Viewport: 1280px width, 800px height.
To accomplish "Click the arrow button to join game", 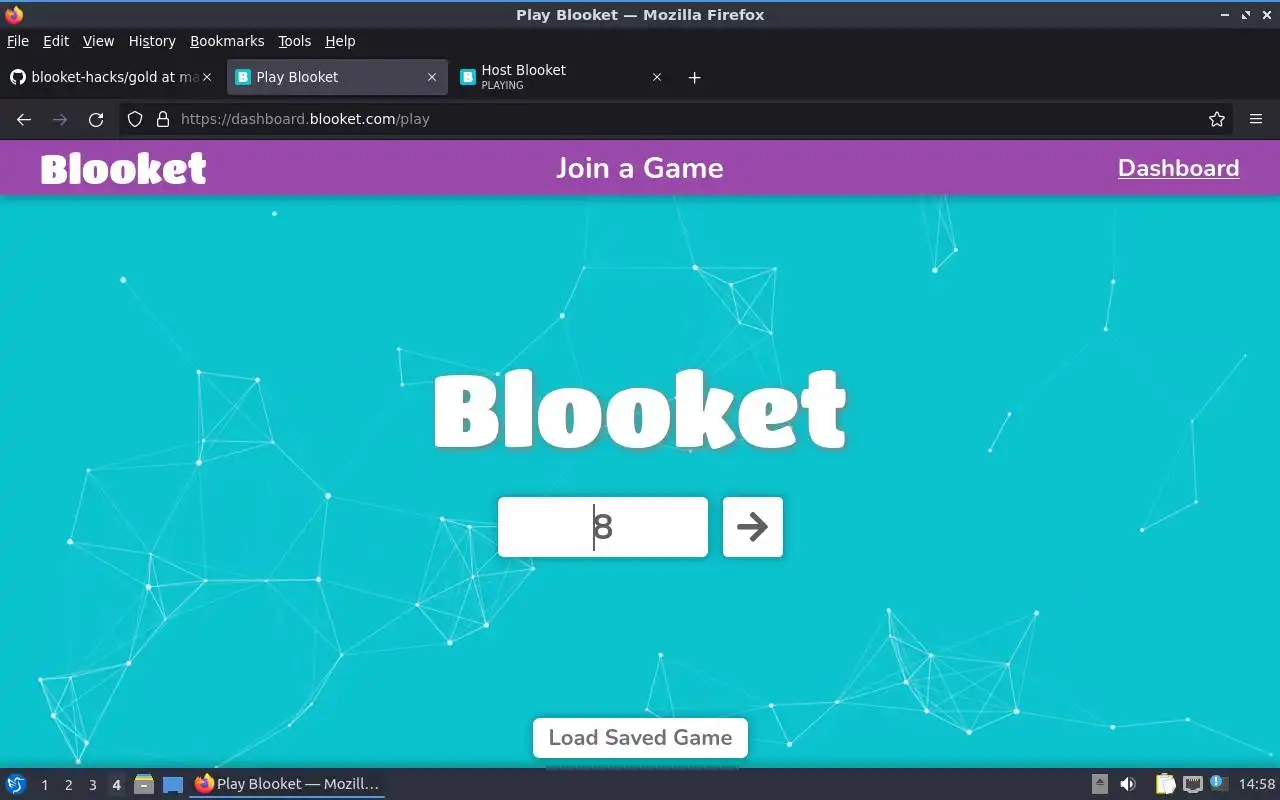I will pos(752,527).
